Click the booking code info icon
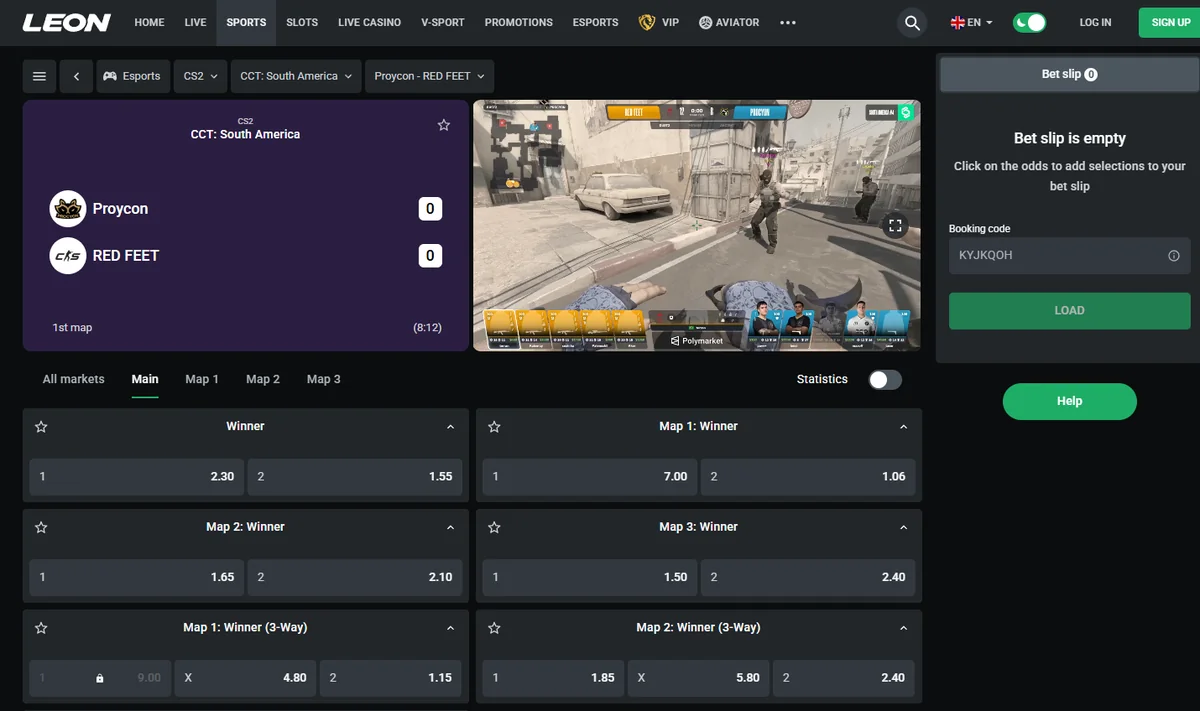The height and width of the screenshot is (711, 1200). (1174, 256)
